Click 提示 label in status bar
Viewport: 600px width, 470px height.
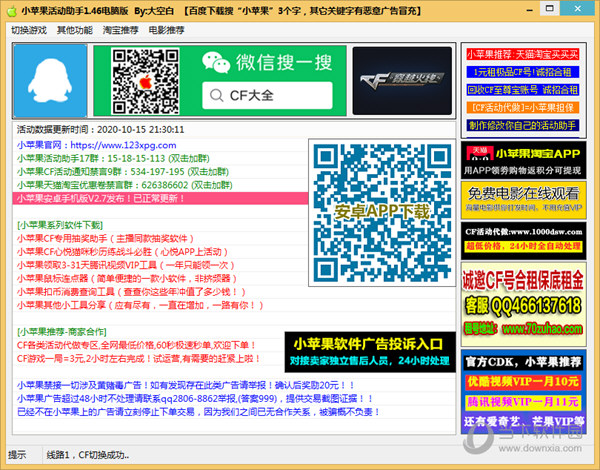tap(18, 455)
